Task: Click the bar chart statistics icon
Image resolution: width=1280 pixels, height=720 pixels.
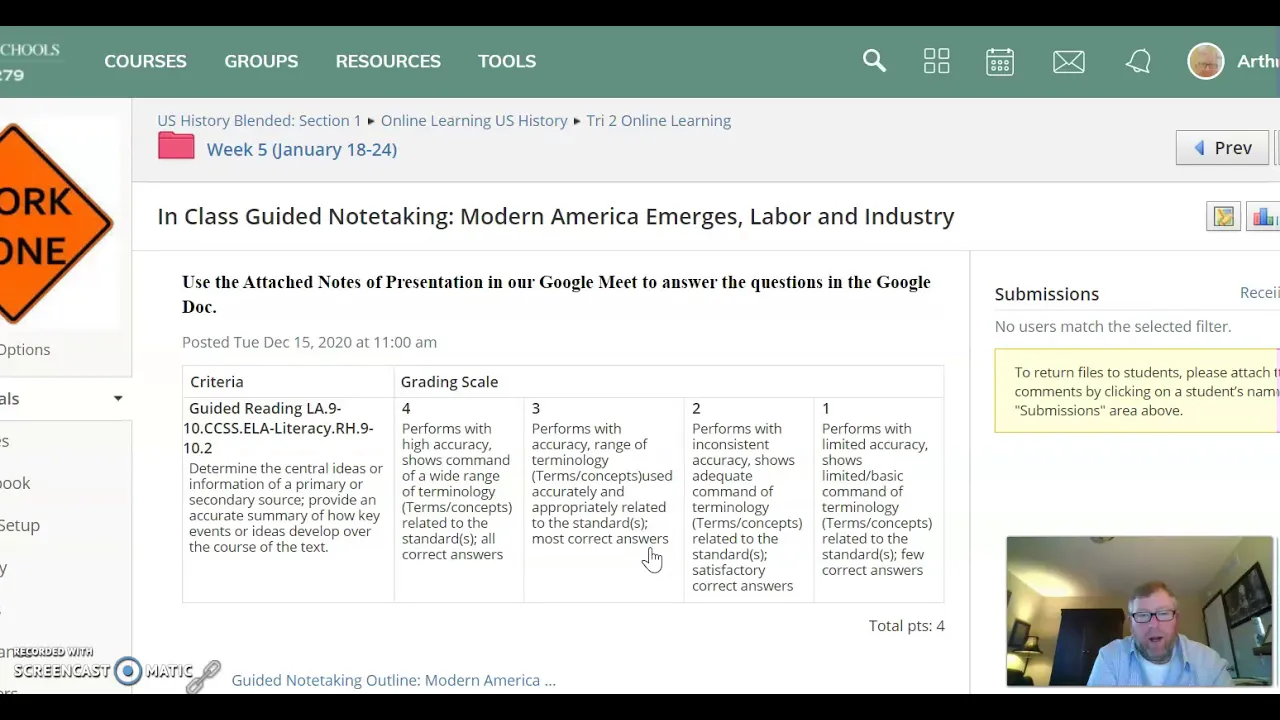Action: pos(1265,217)
